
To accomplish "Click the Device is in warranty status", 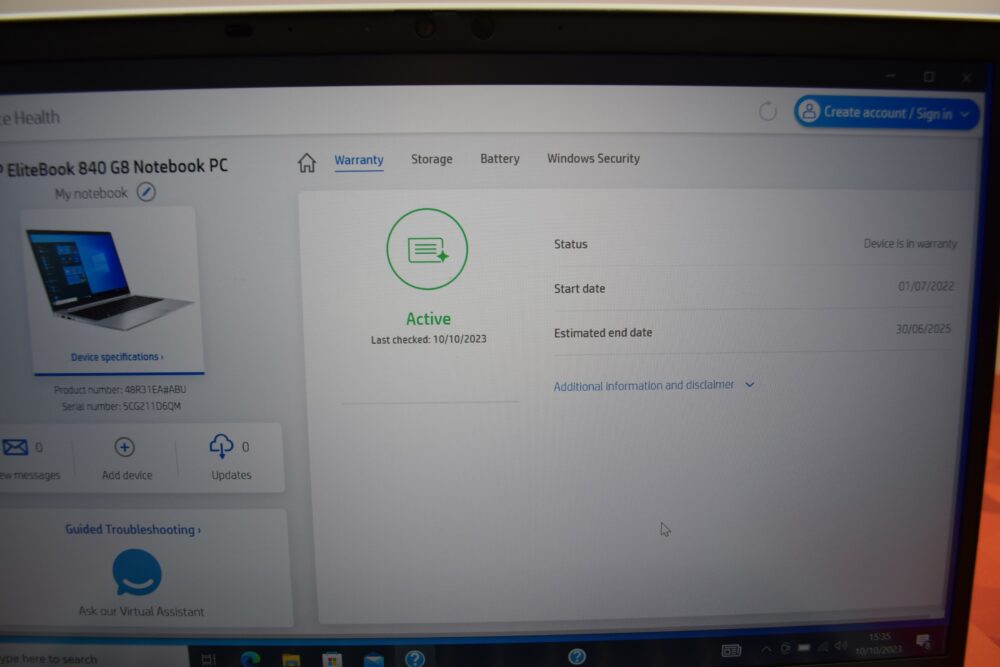I will coord(910,244).
